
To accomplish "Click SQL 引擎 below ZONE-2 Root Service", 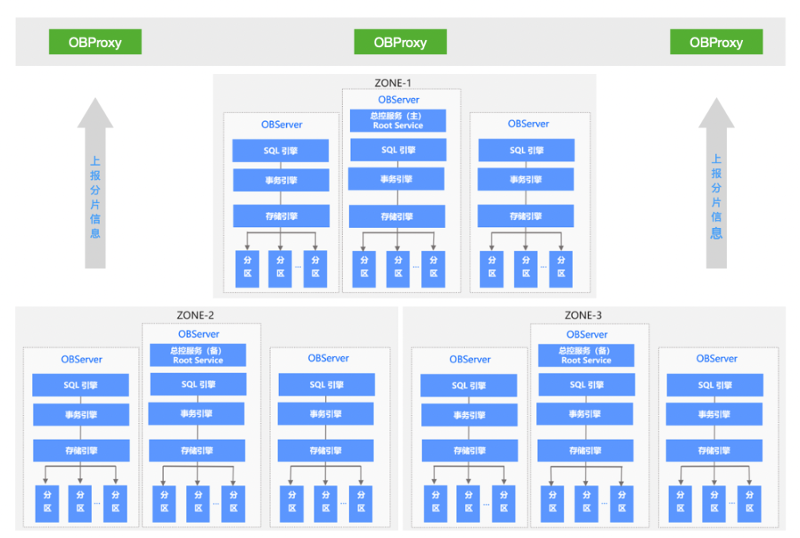I will 198,384.
